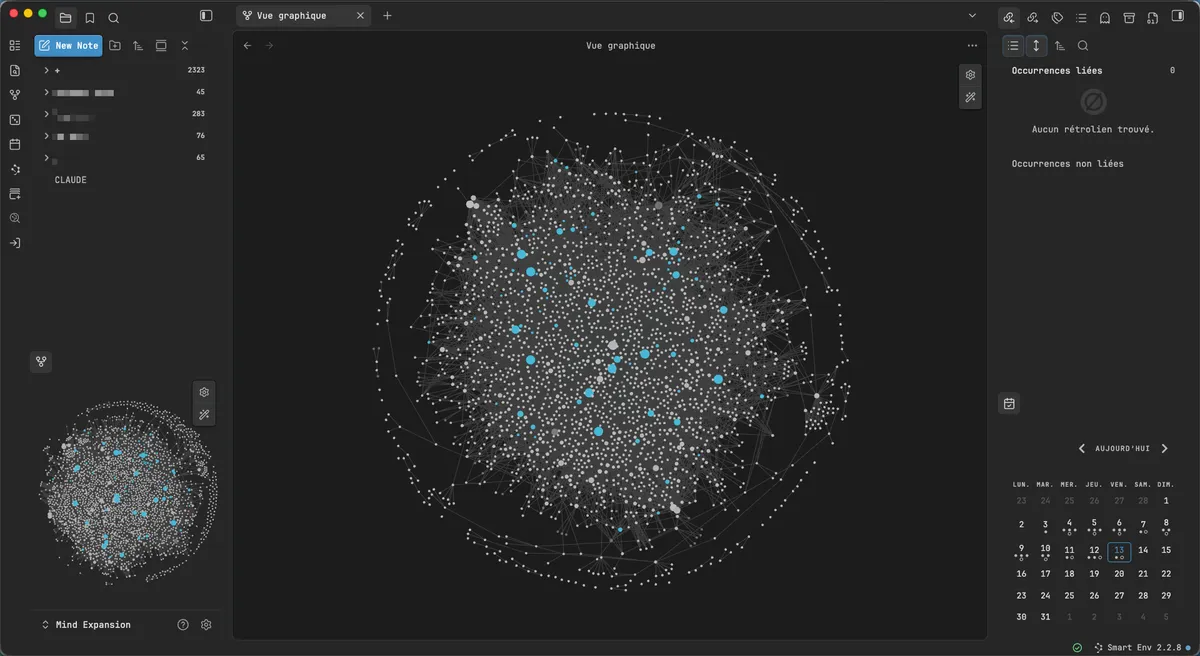Open vault help question mark icon
1200x656 pixels.
pos(183,625)
